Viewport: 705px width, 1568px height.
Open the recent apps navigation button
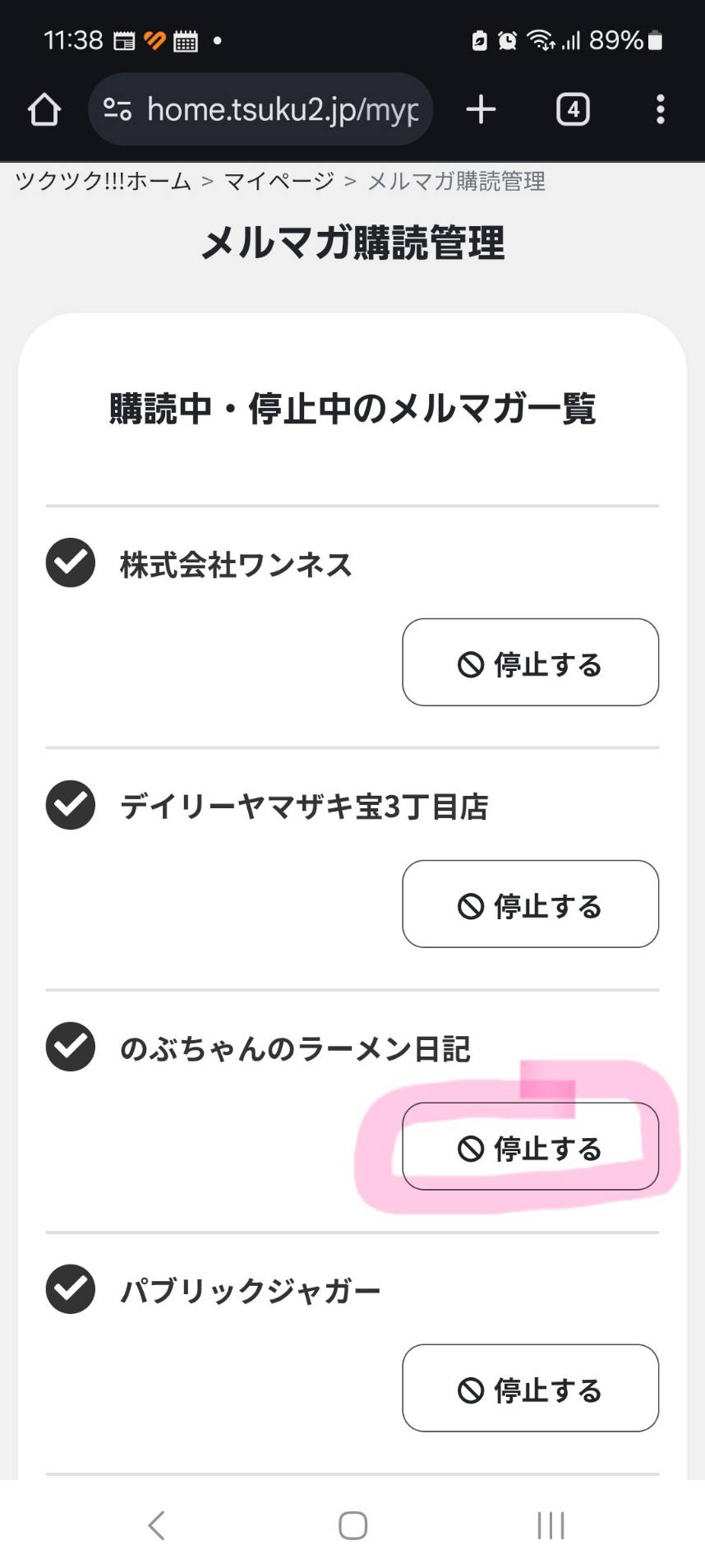[550, 1525]
